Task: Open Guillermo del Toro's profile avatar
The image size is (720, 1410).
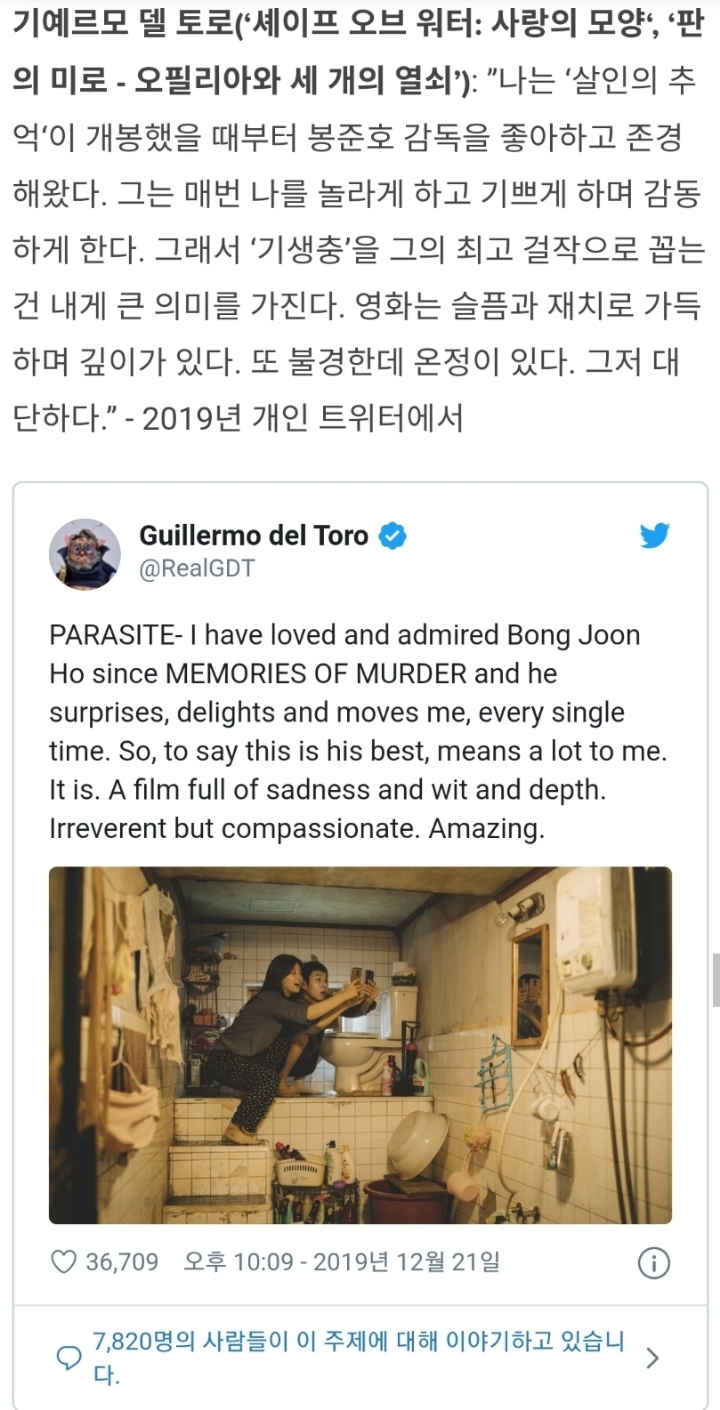Action: point(85,553)
